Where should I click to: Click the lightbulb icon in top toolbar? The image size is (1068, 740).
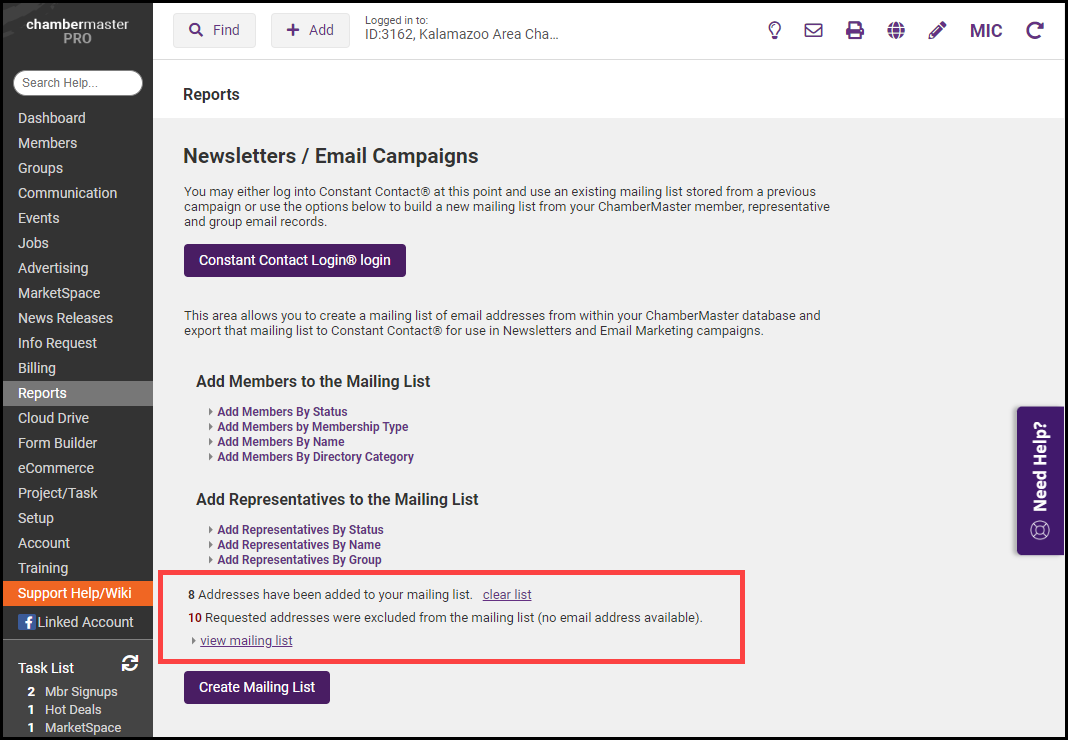point(774,30)
